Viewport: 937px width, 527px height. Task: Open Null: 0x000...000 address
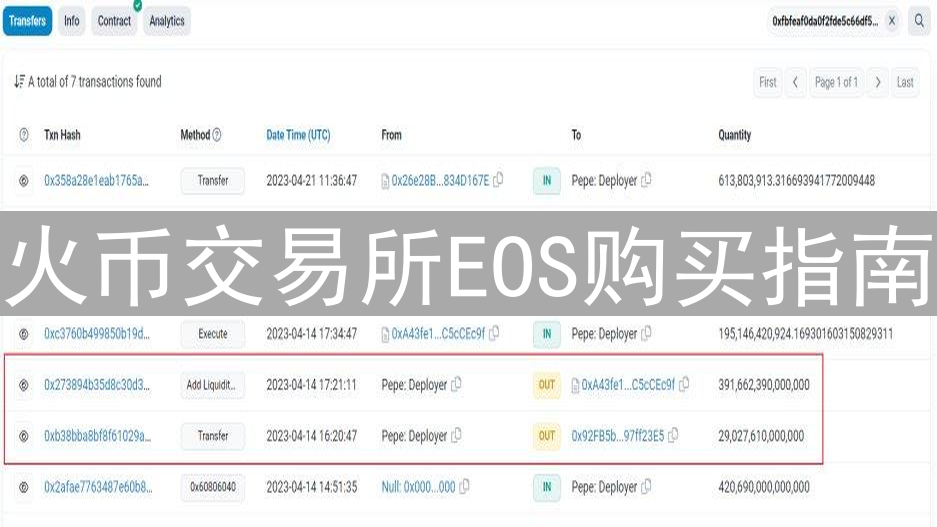point(418,487)
